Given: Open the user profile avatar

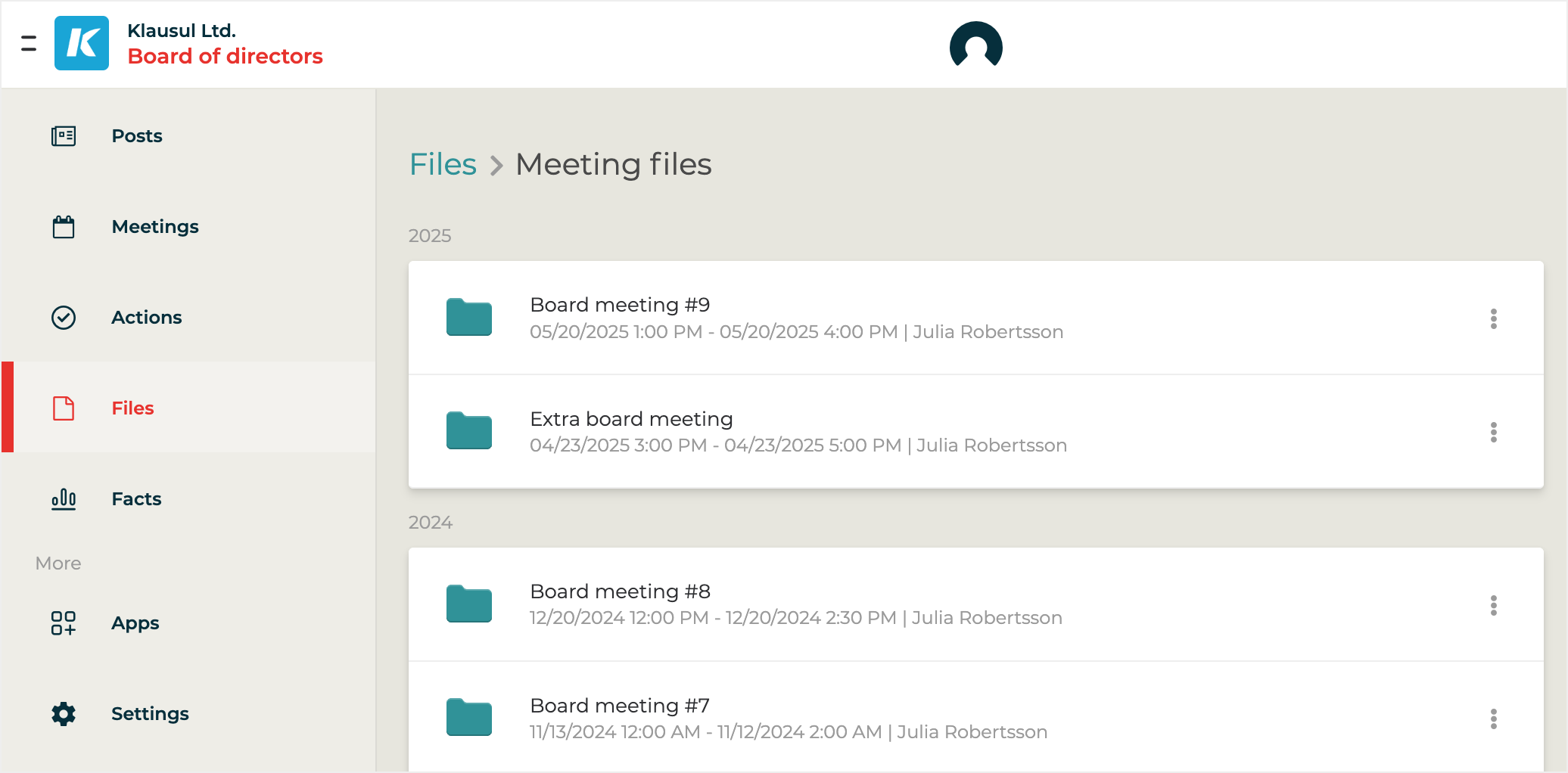Looking at the screenshot, I should (975, 45).
